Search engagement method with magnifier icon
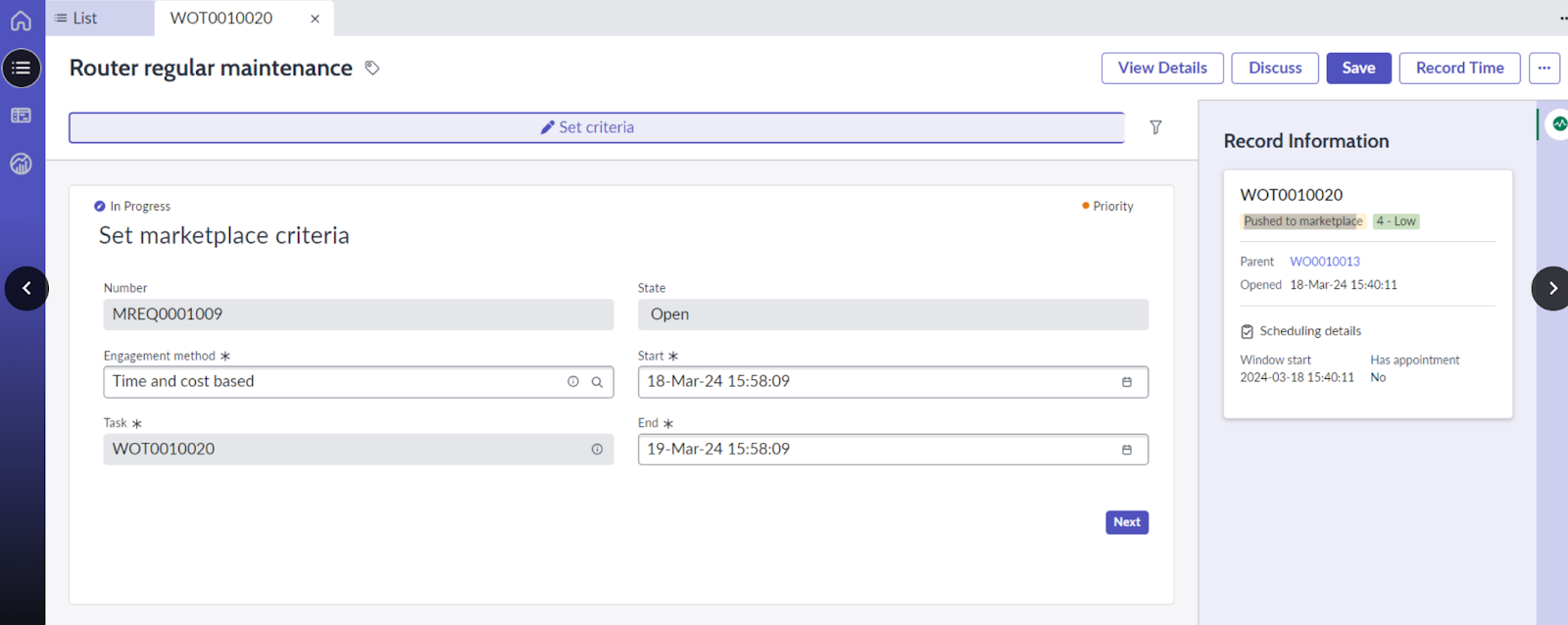The height and width of the screenshot is (625, 1568). 597,382
